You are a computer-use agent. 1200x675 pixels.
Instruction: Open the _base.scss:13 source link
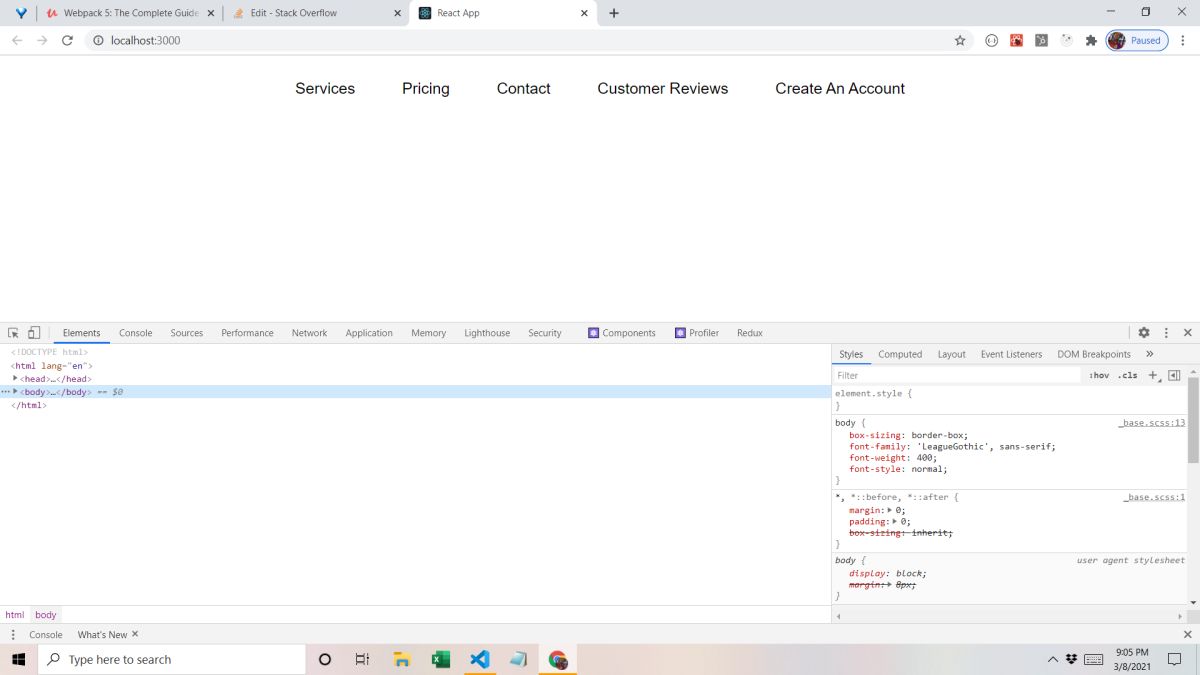[1152, 423]
